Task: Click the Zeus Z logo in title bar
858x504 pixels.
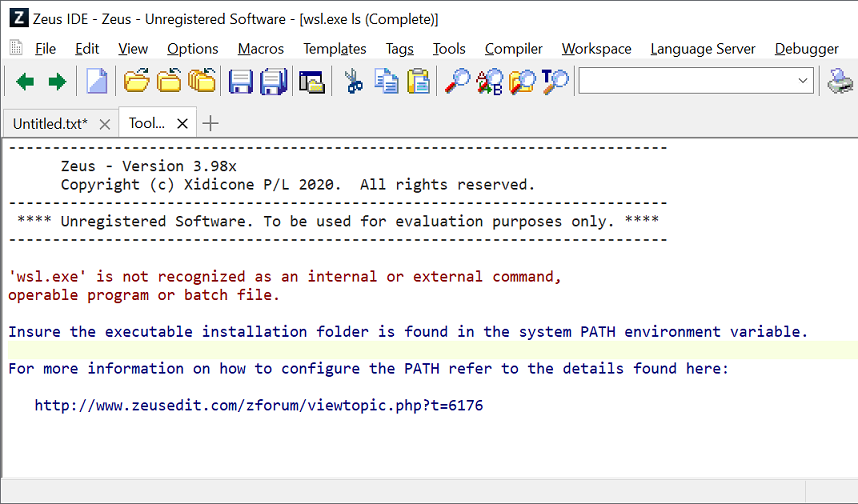Action: (19, 18)
